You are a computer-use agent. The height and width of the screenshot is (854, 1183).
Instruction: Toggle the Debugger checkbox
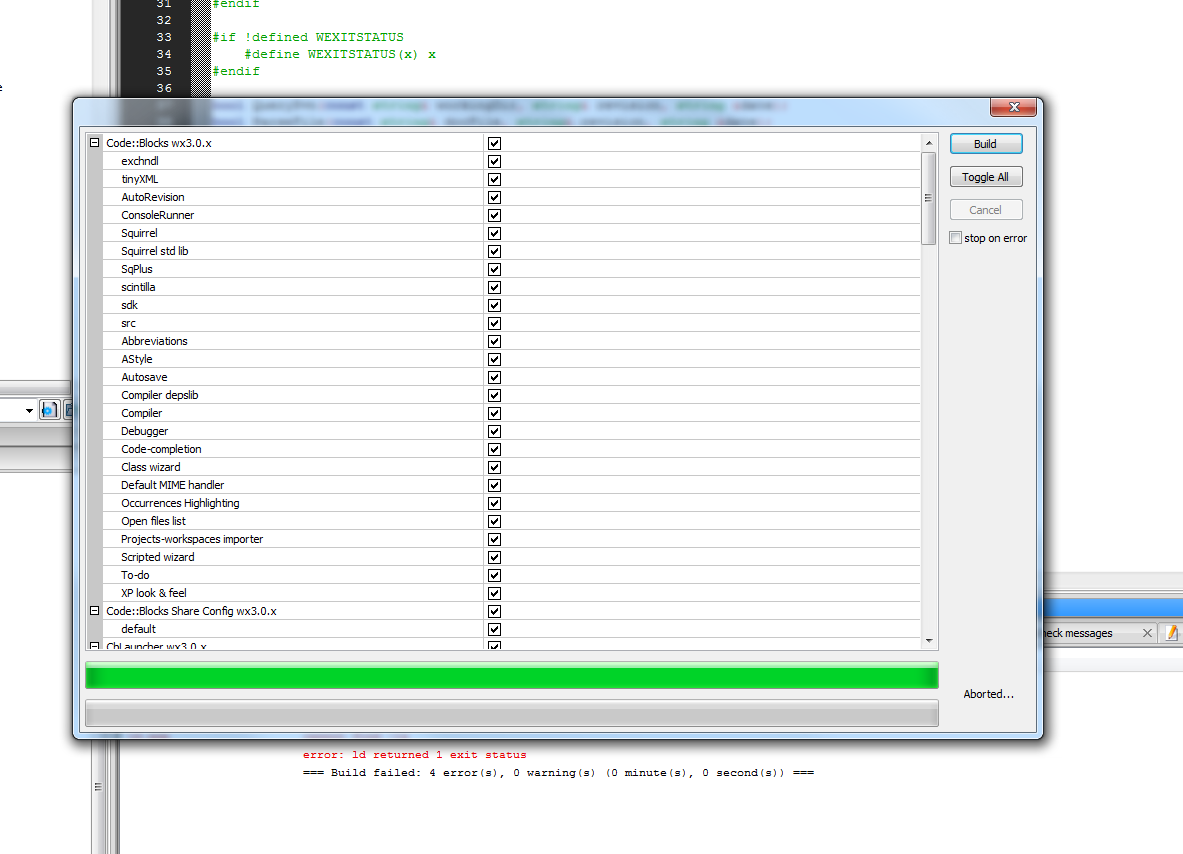click(494, 432)
